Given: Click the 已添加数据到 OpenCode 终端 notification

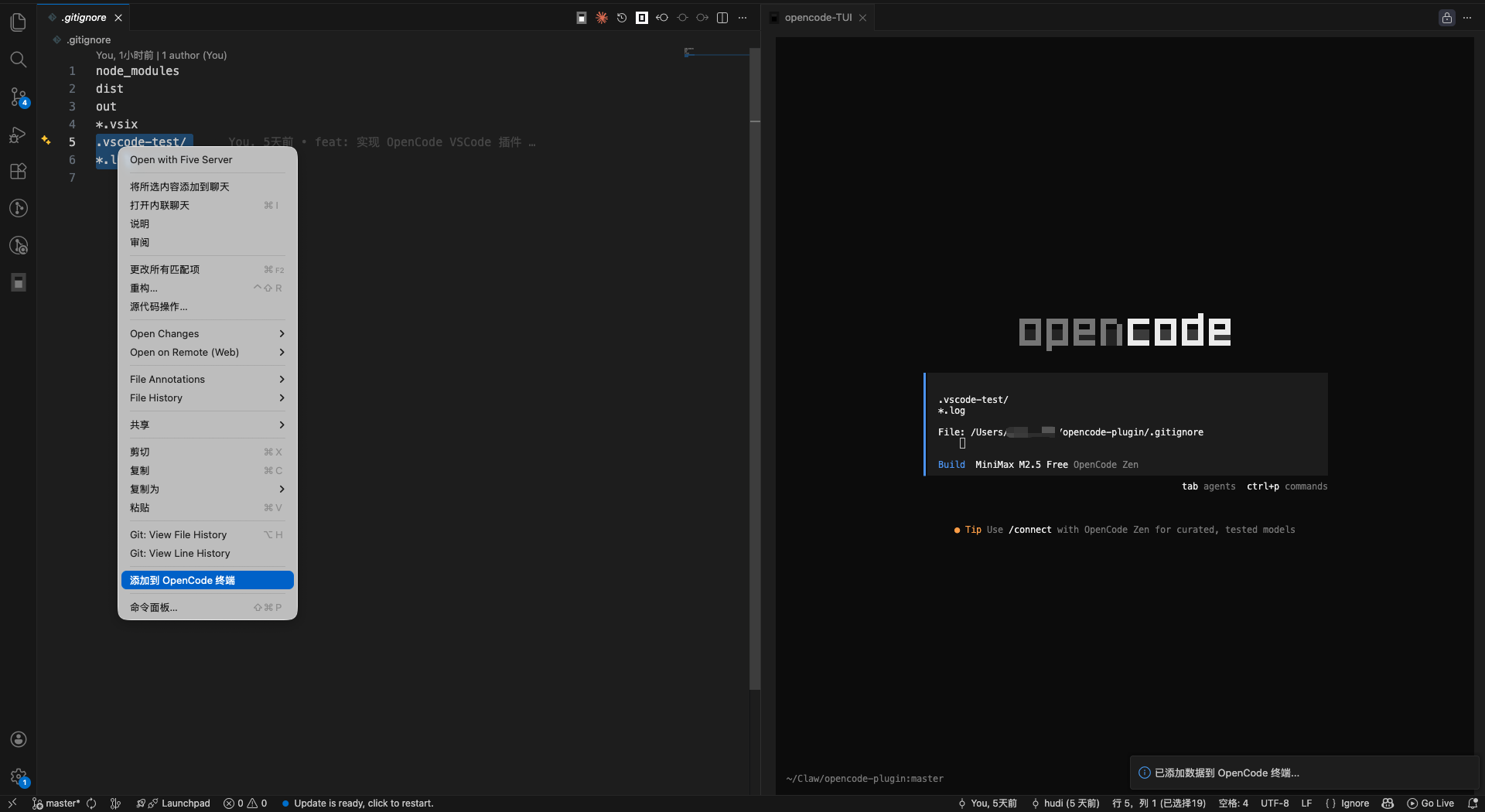Looking at the screenshot, I should click(1304, 773).
